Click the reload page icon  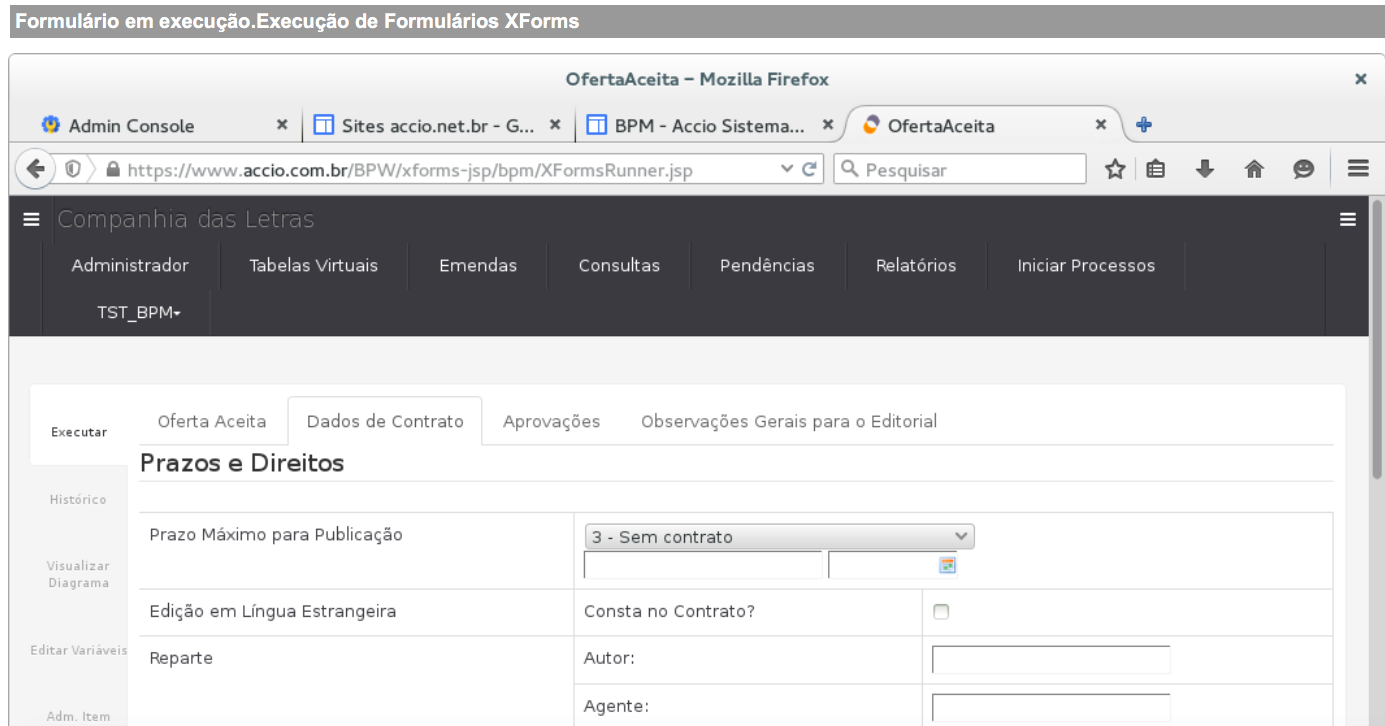(x=810, y=170)
